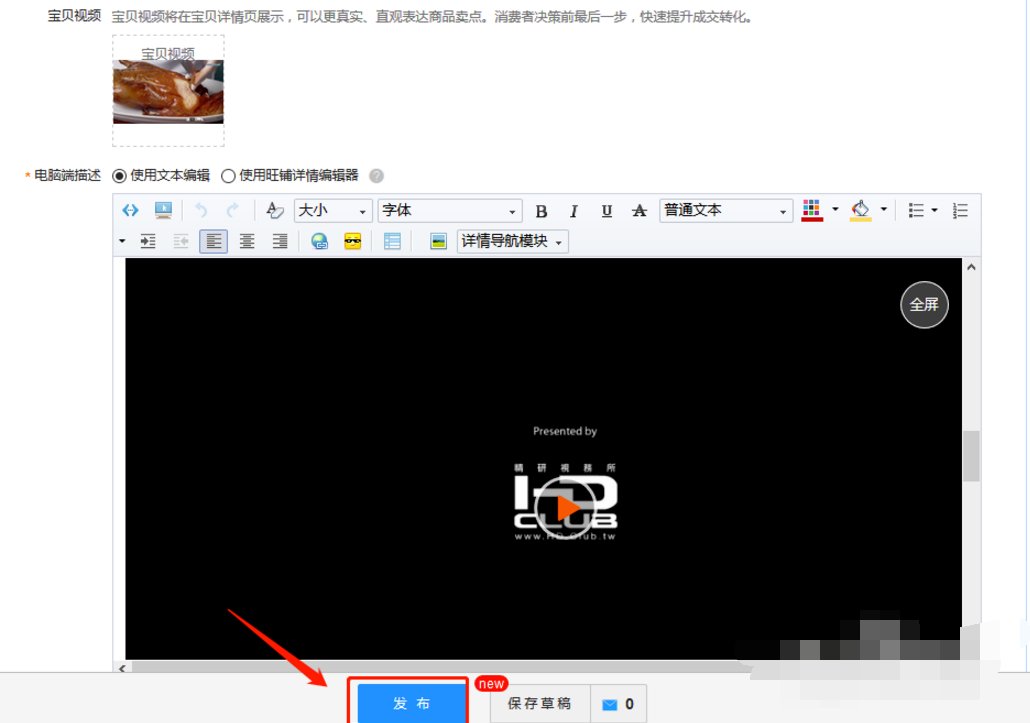Select 使用文本编辑 radio option
This screenshot has height=723, width=1030.
tap(119, 176)
